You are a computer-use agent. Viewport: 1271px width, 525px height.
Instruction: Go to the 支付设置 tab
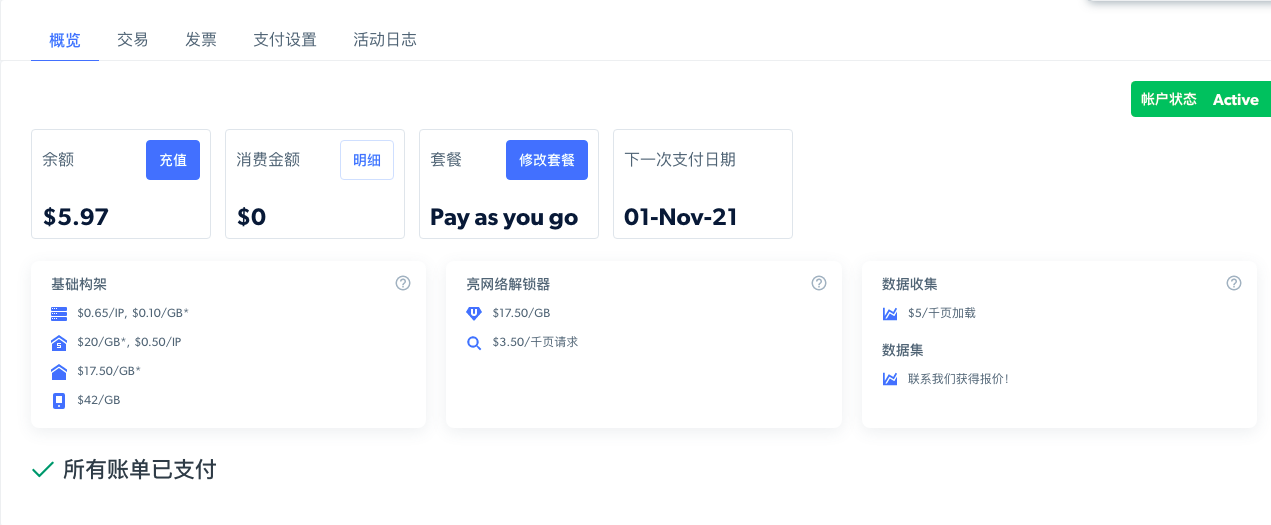tap(285, 40)
